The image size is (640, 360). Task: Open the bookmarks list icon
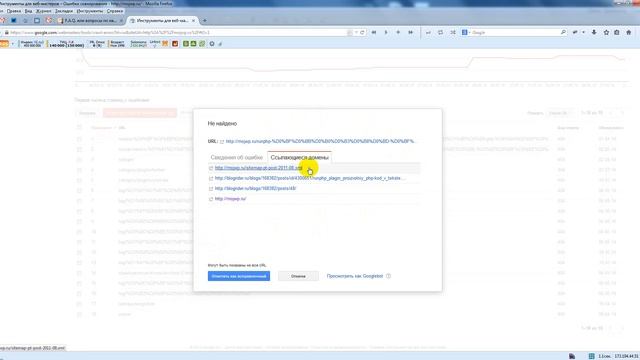tap(617, 32)
